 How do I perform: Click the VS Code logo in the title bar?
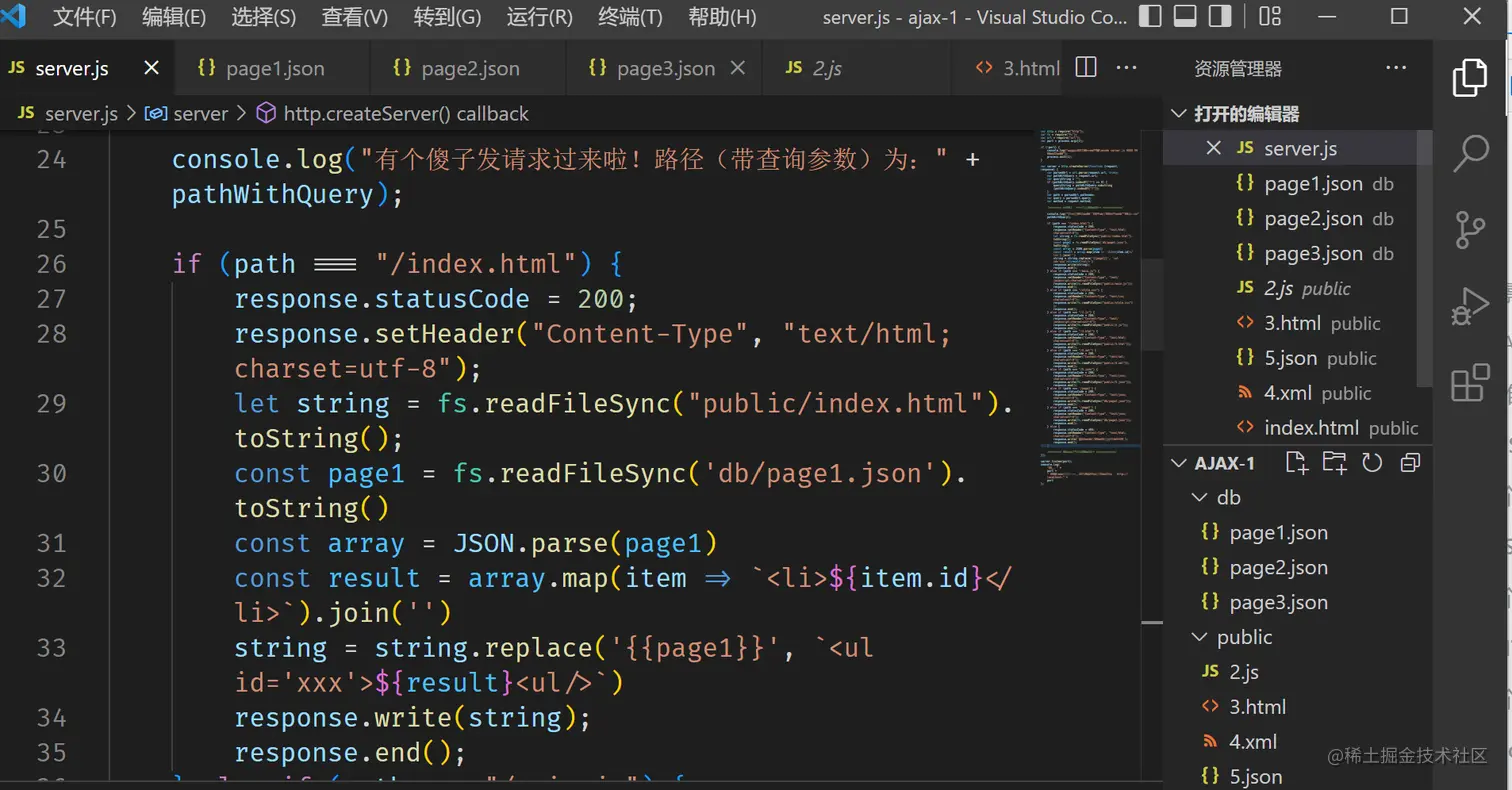point(14,17)
